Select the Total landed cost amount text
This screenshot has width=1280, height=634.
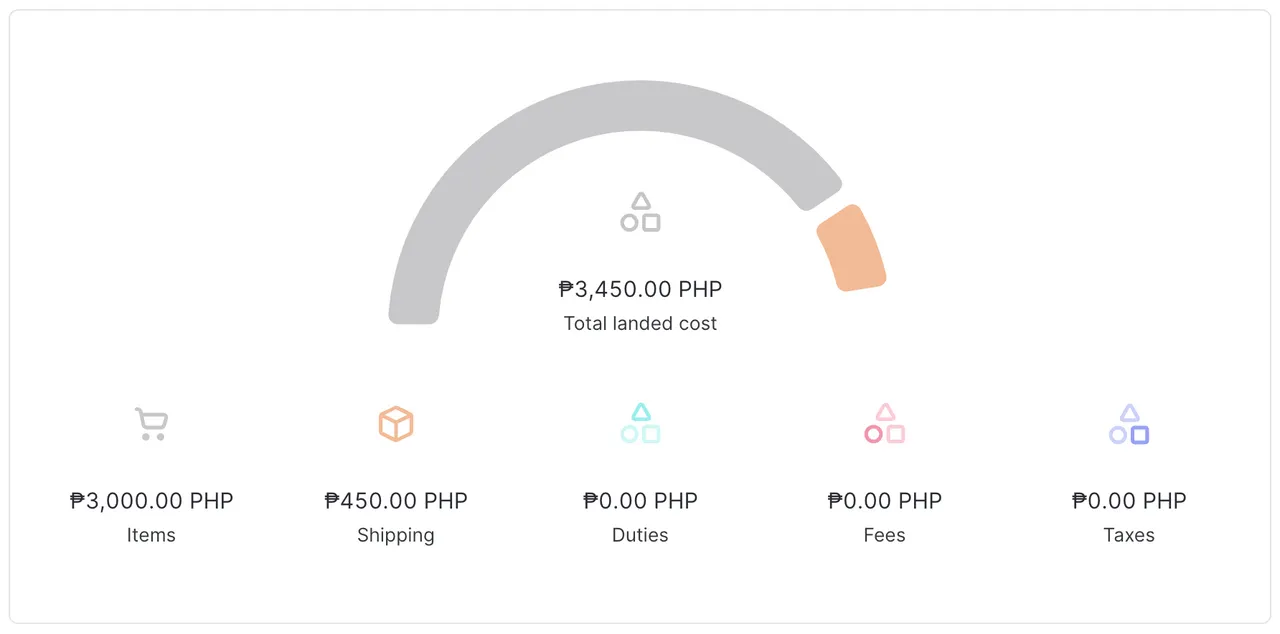(x=640, y=289)
